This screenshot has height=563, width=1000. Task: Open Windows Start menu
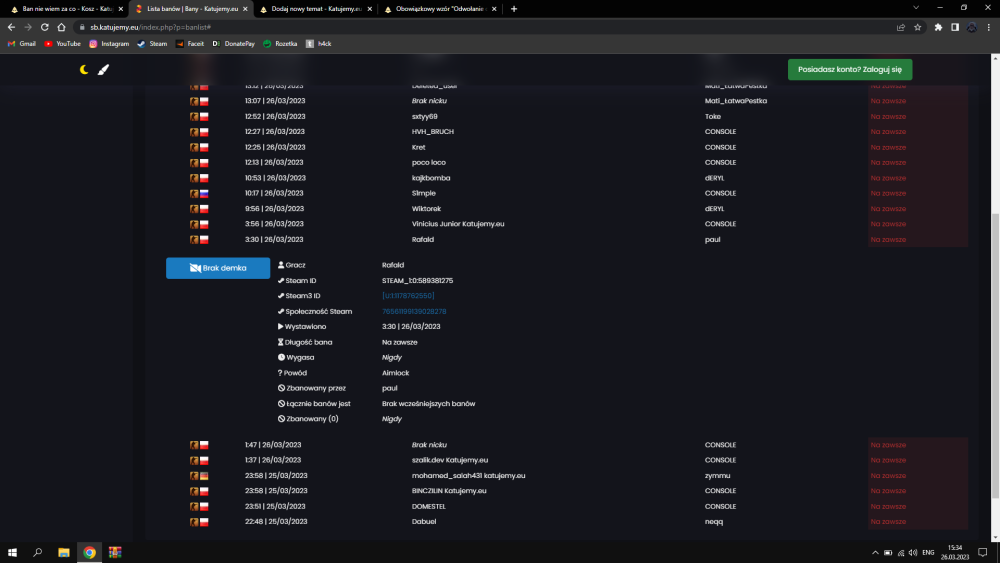tap(12, 552)
